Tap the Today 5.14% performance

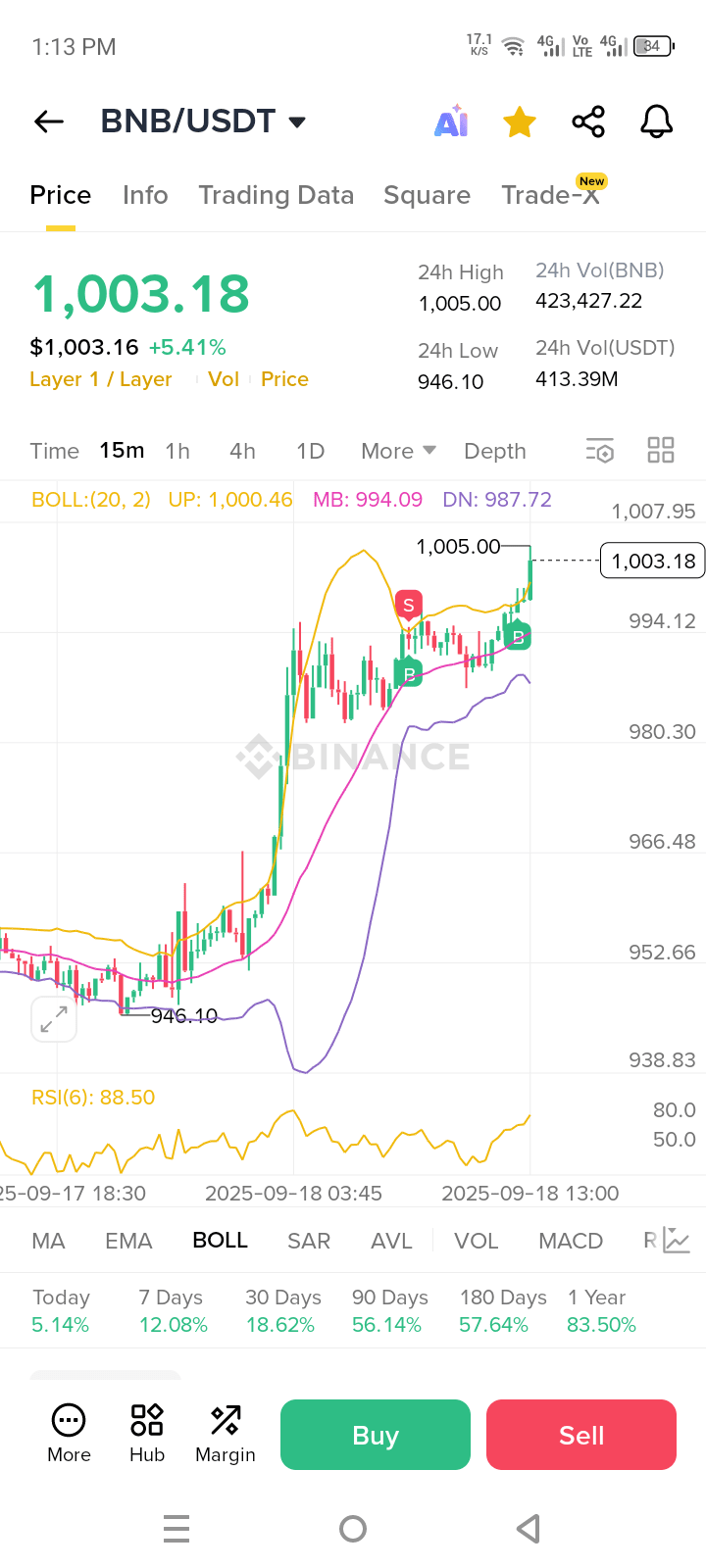(61, 1311)
